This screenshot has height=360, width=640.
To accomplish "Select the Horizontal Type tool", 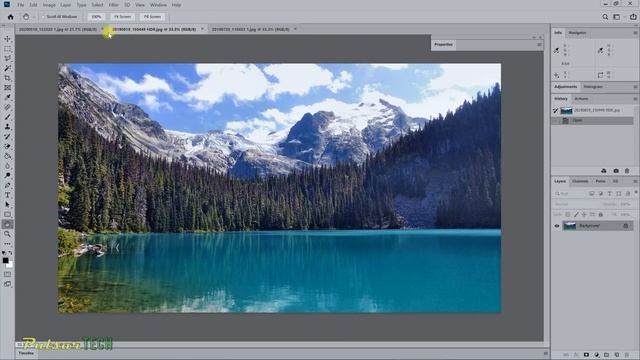I will tap(7, 195).
